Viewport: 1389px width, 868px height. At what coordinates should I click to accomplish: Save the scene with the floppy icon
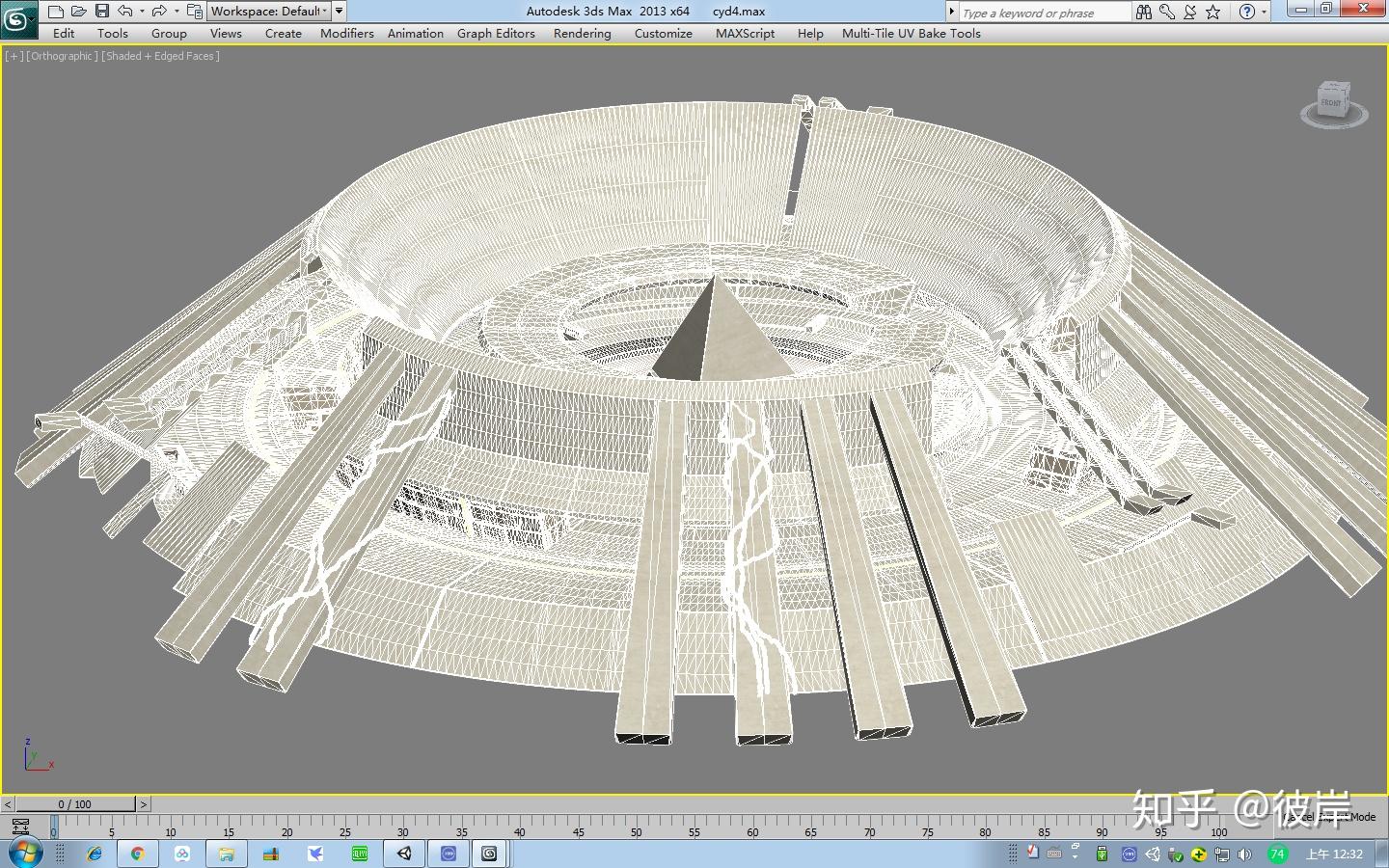[101, 12]
